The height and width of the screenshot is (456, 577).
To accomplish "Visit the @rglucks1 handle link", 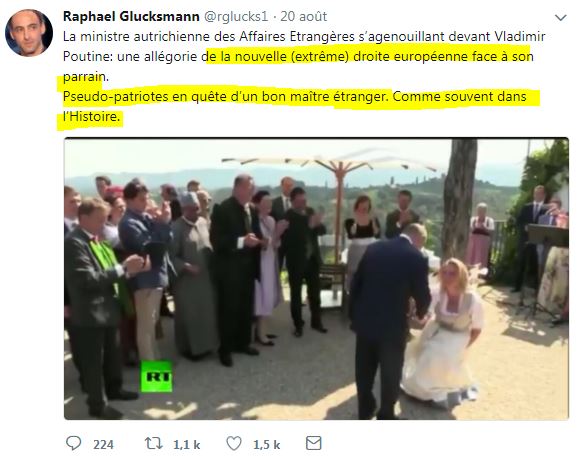I will point(236,17).
